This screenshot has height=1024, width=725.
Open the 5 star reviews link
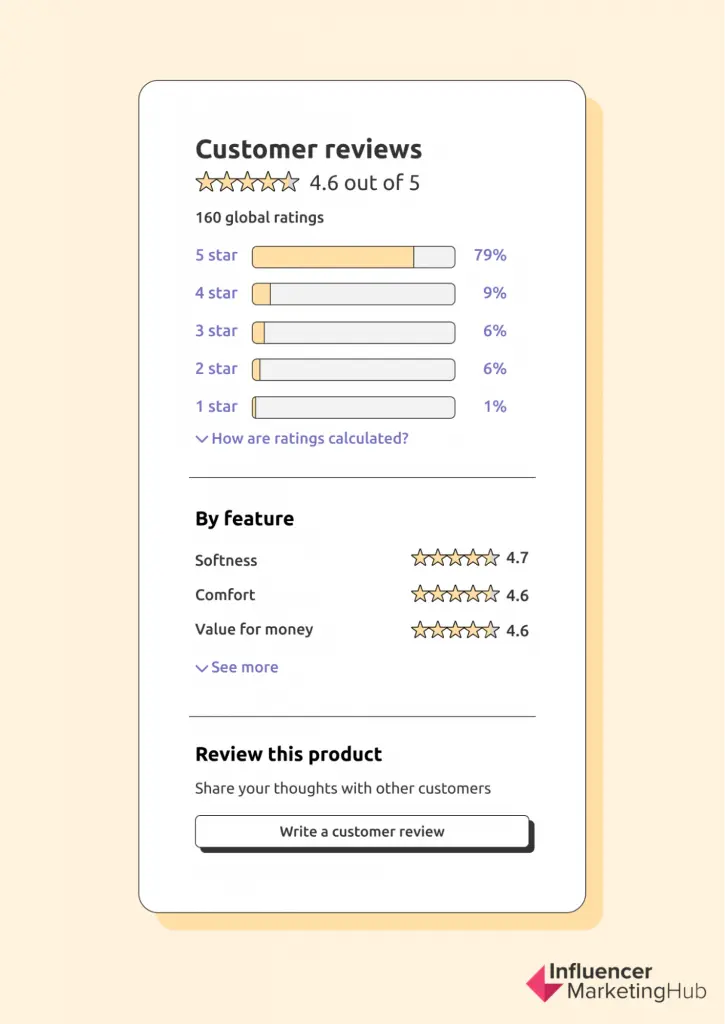tap(216, 255)
